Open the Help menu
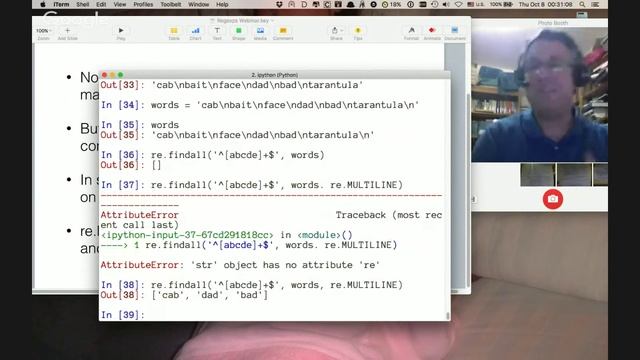The height and width of the screenshot is (360, 640). coord(222,4)
